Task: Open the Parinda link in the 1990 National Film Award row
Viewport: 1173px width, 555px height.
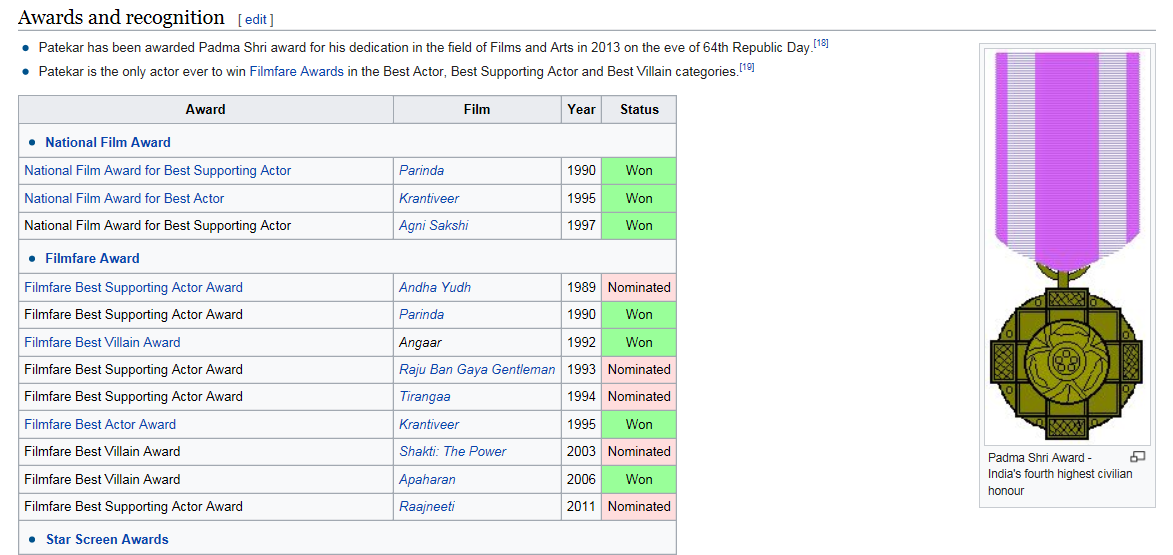Action: [421, 171]
